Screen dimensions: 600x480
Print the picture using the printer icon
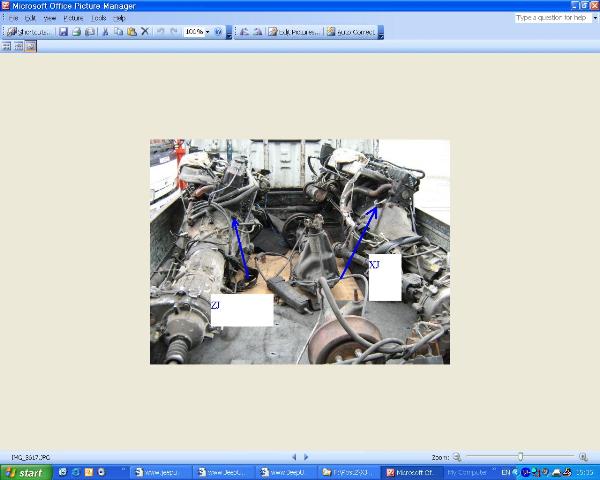coord(77,32)
